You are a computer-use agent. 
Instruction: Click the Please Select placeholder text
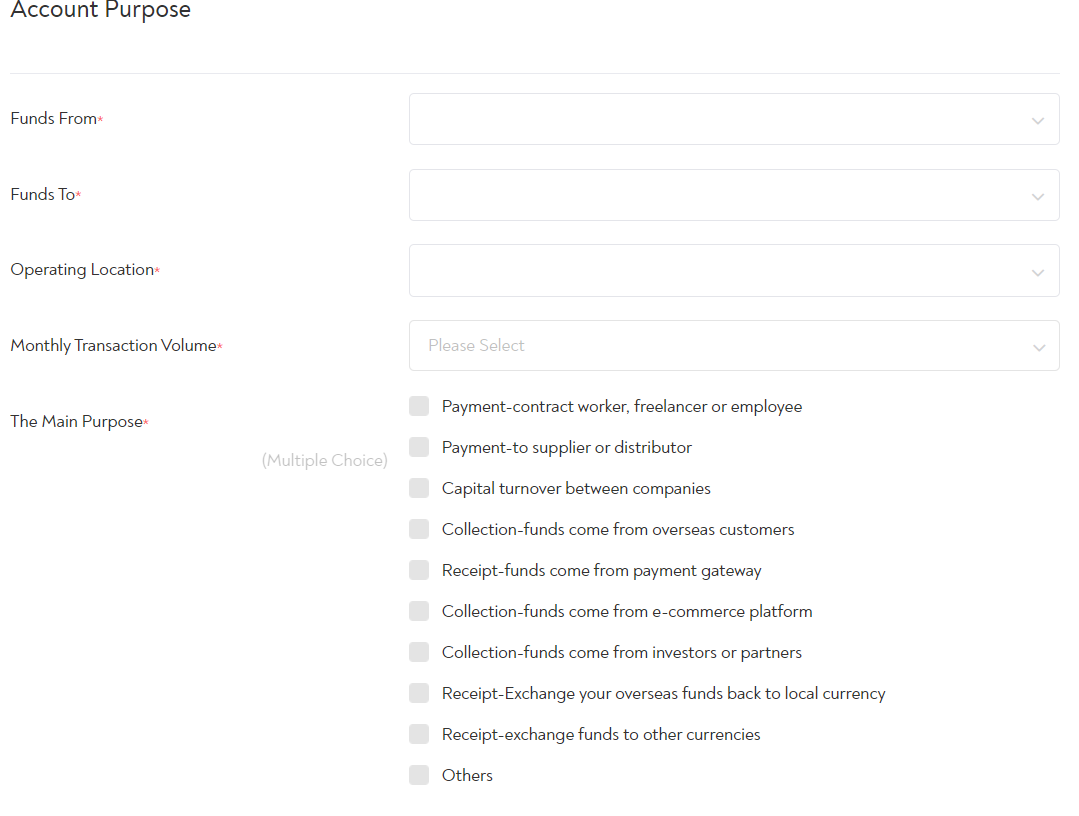476,346
